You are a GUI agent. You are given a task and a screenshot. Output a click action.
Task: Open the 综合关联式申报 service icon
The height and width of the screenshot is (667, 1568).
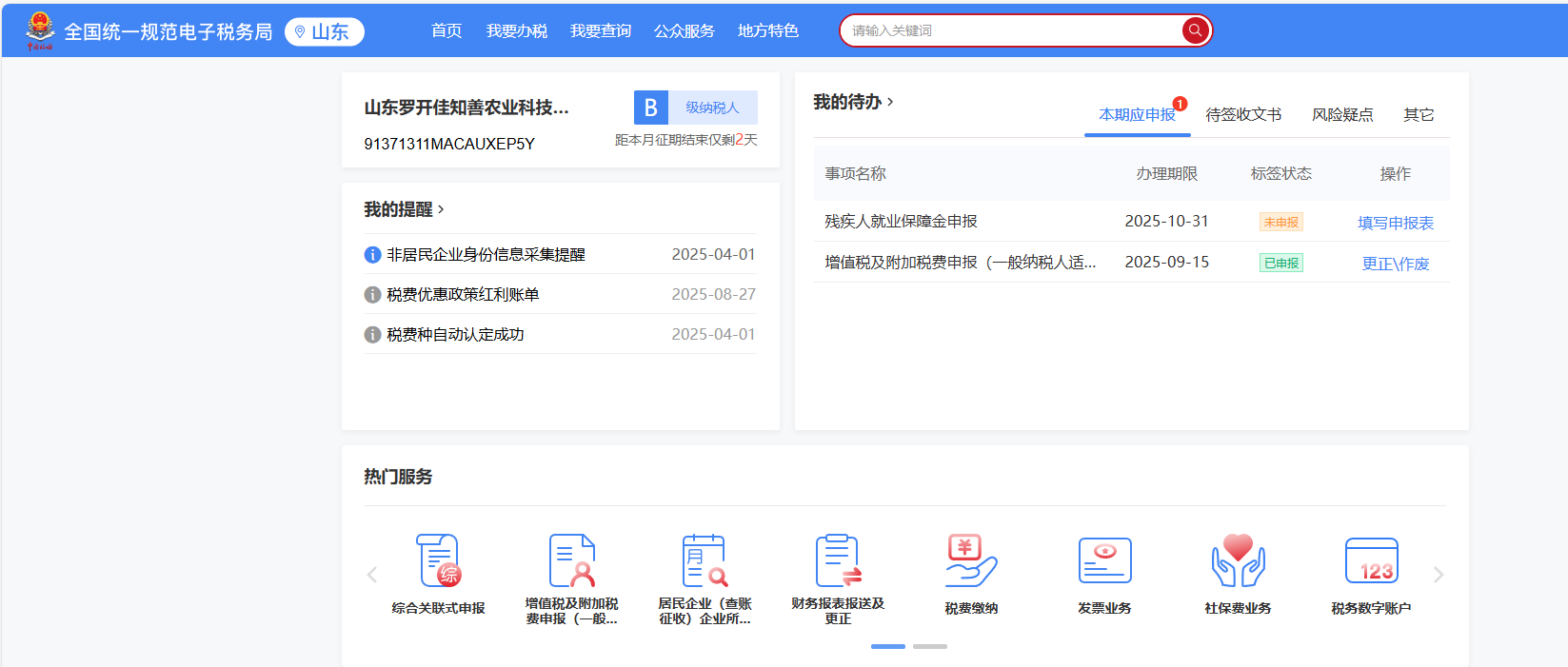pos(438,561)
